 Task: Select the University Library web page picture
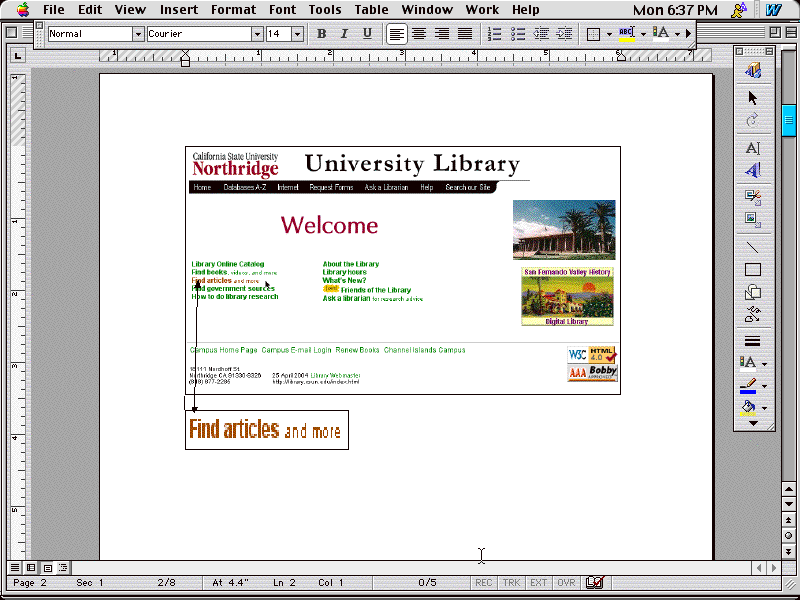[403, 270]
